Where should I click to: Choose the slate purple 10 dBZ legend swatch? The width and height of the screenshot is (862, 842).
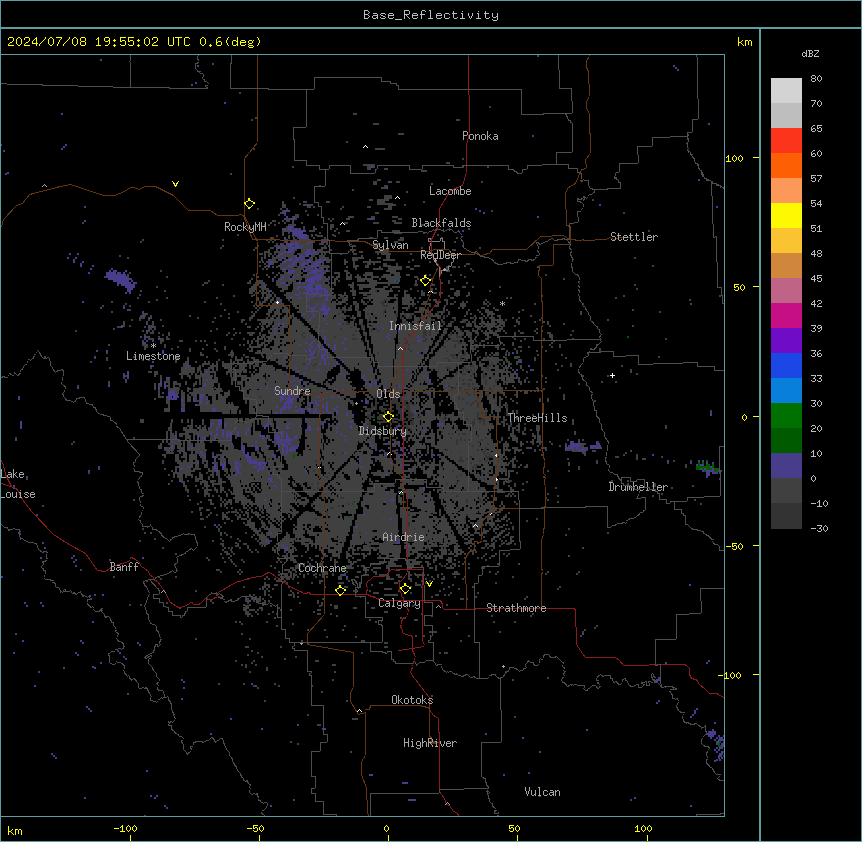pyautogui.click(x=786, y=466)
